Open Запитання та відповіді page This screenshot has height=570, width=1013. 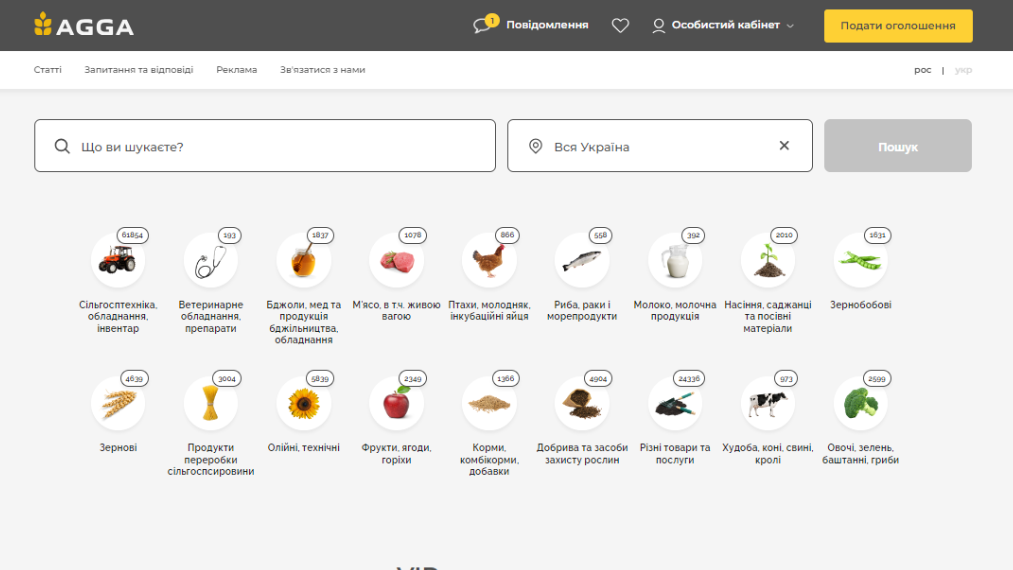tap(139, 70)
